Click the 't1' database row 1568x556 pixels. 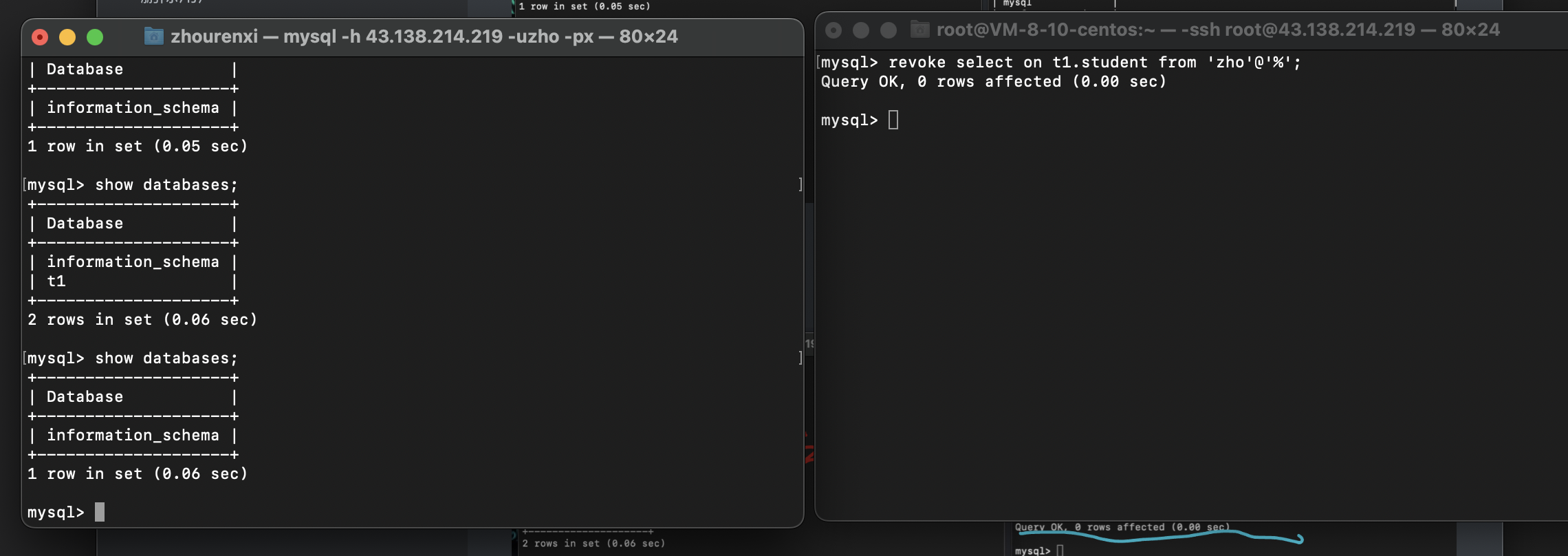(x=133, y=281)
